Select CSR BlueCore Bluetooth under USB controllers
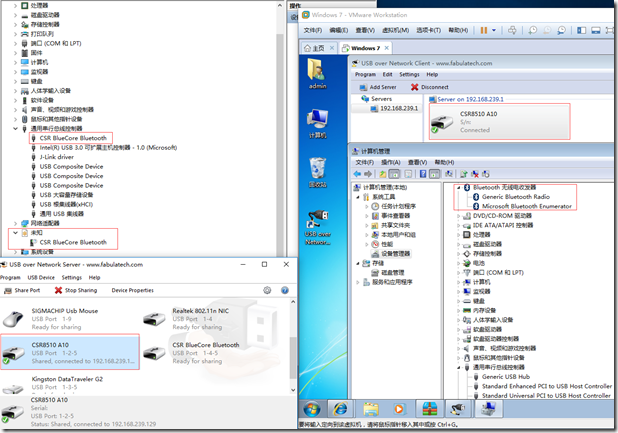Viewport: 618px width, 433px height. coord(73,138)
